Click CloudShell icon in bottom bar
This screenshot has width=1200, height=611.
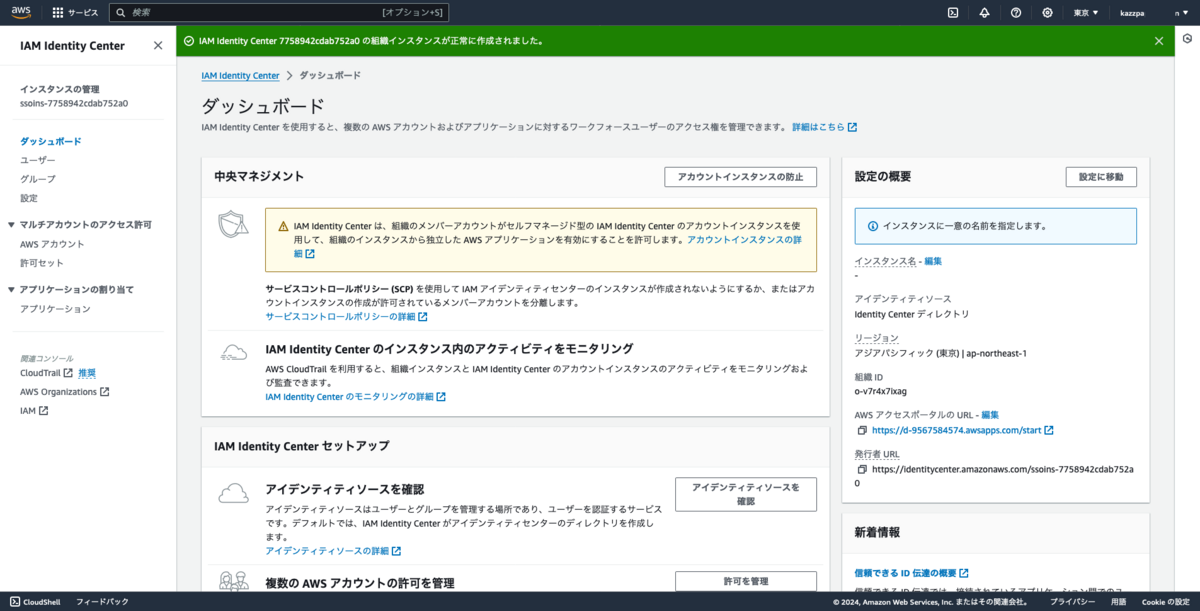click(x=15, y=602)
